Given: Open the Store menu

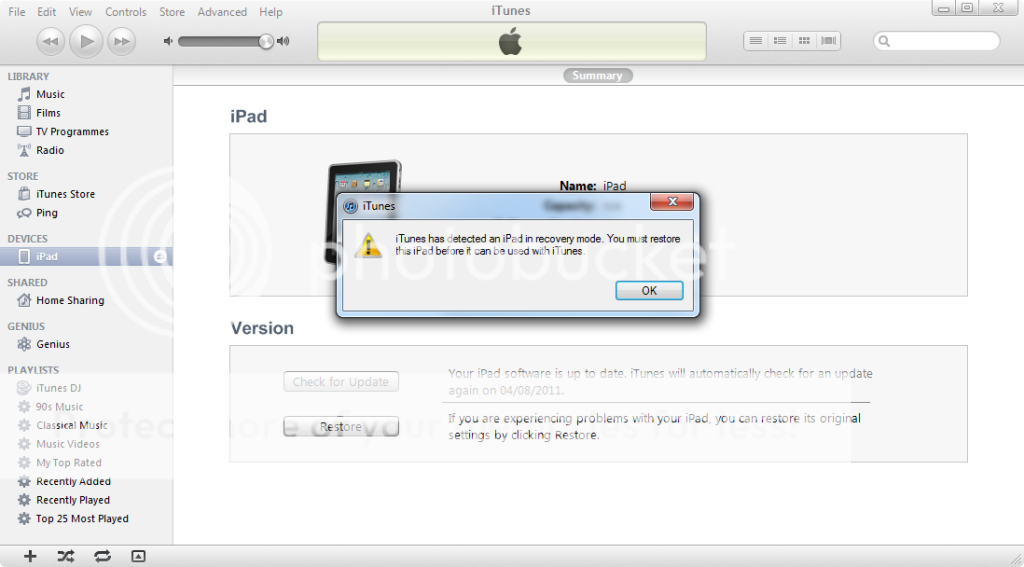Looking at the screenshot, I should [x=172, y=12].
